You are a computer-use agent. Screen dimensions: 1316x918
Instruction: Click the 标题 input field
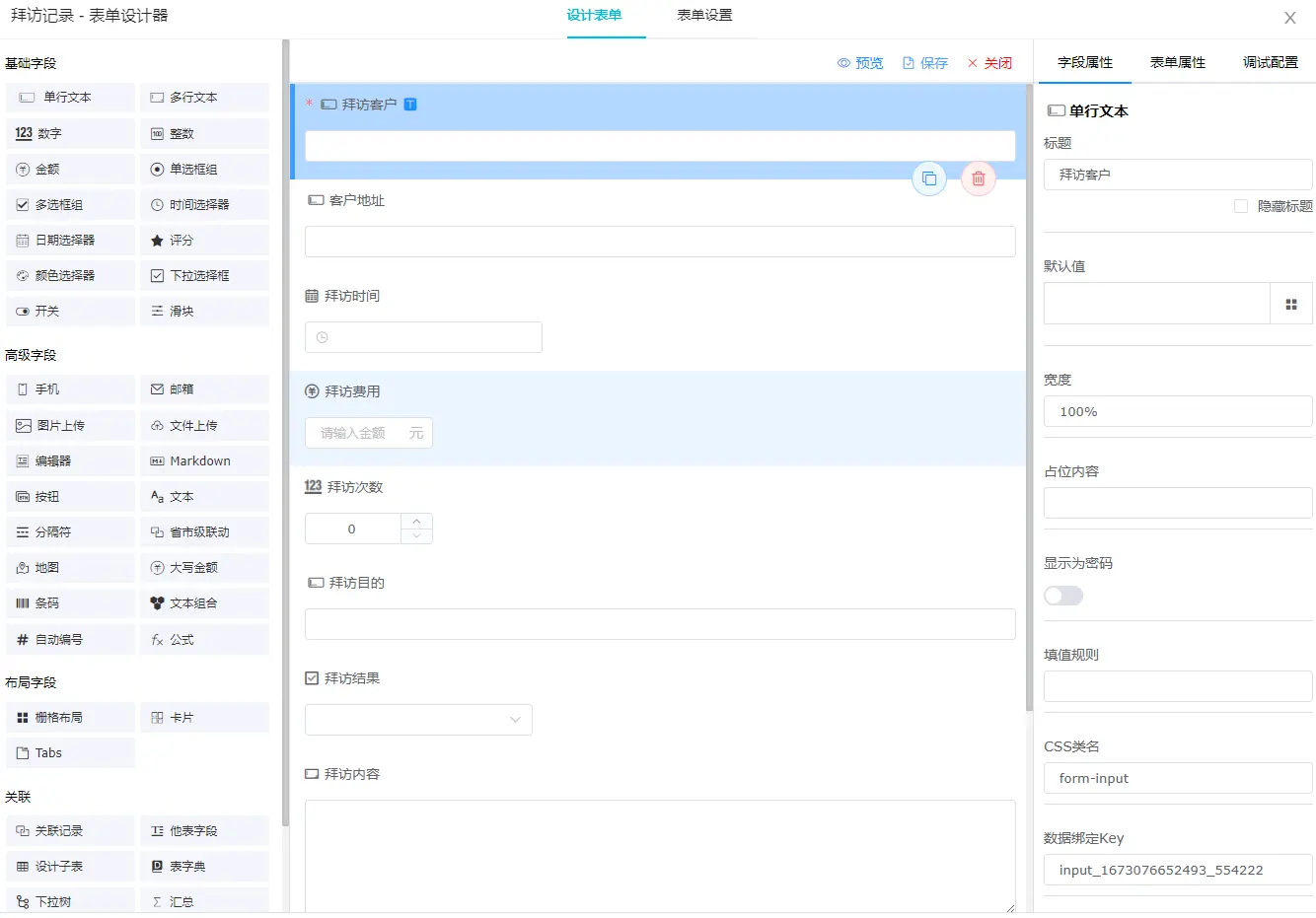click(1178, 175)
